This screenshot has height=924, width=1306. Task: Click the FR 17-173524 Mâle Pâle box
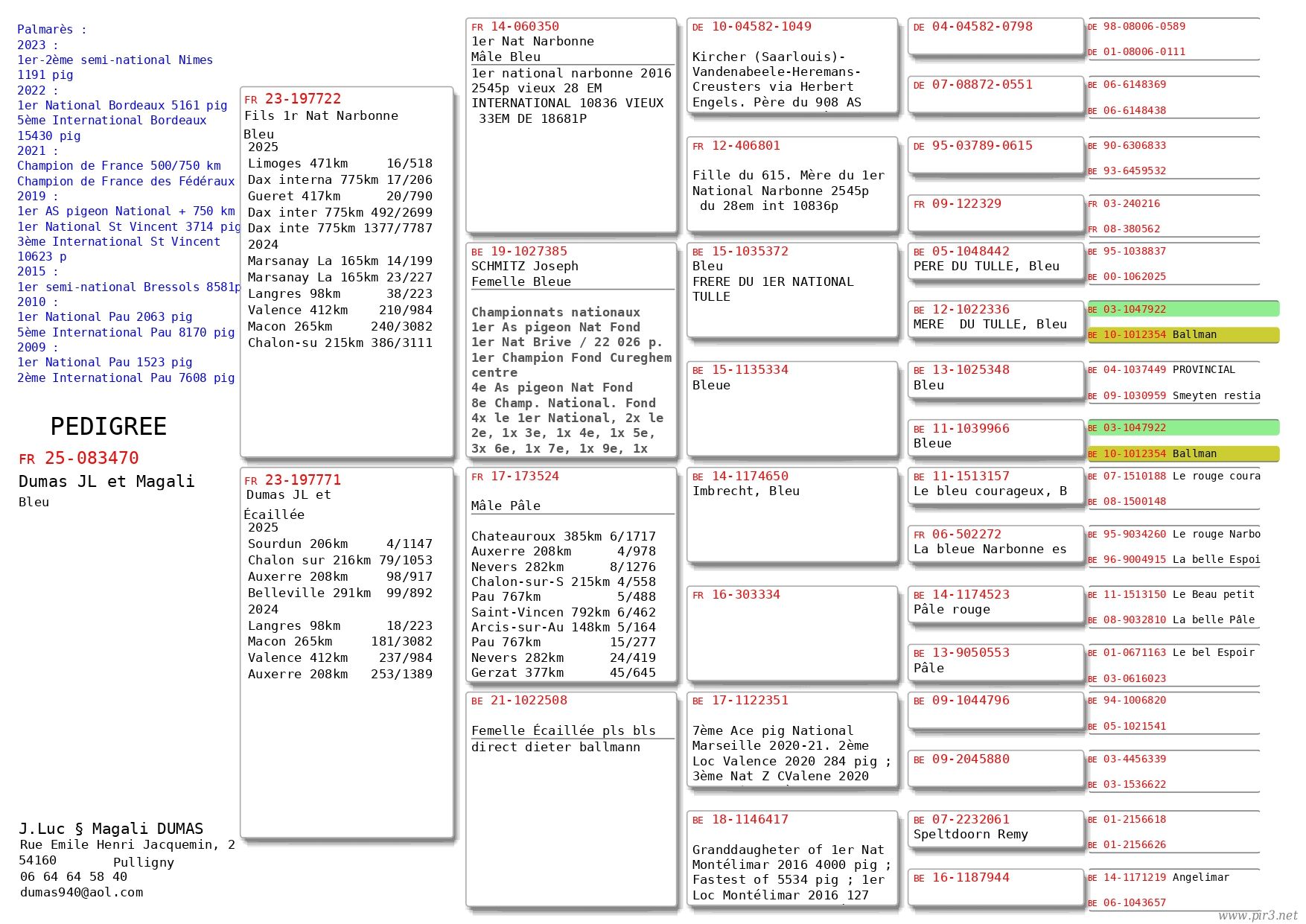point(570,574)
